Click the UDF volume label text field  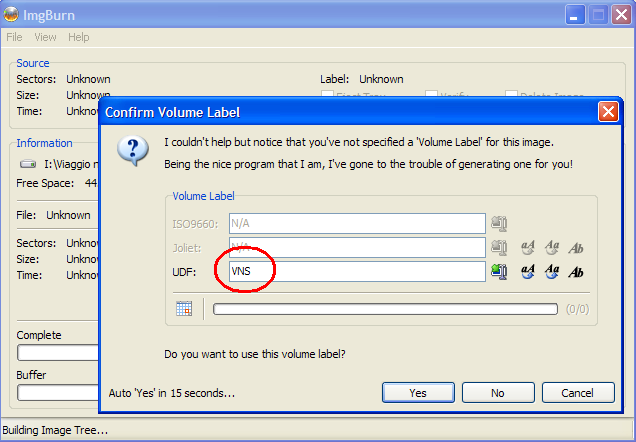pyautogui.click(x=357, y=271)
